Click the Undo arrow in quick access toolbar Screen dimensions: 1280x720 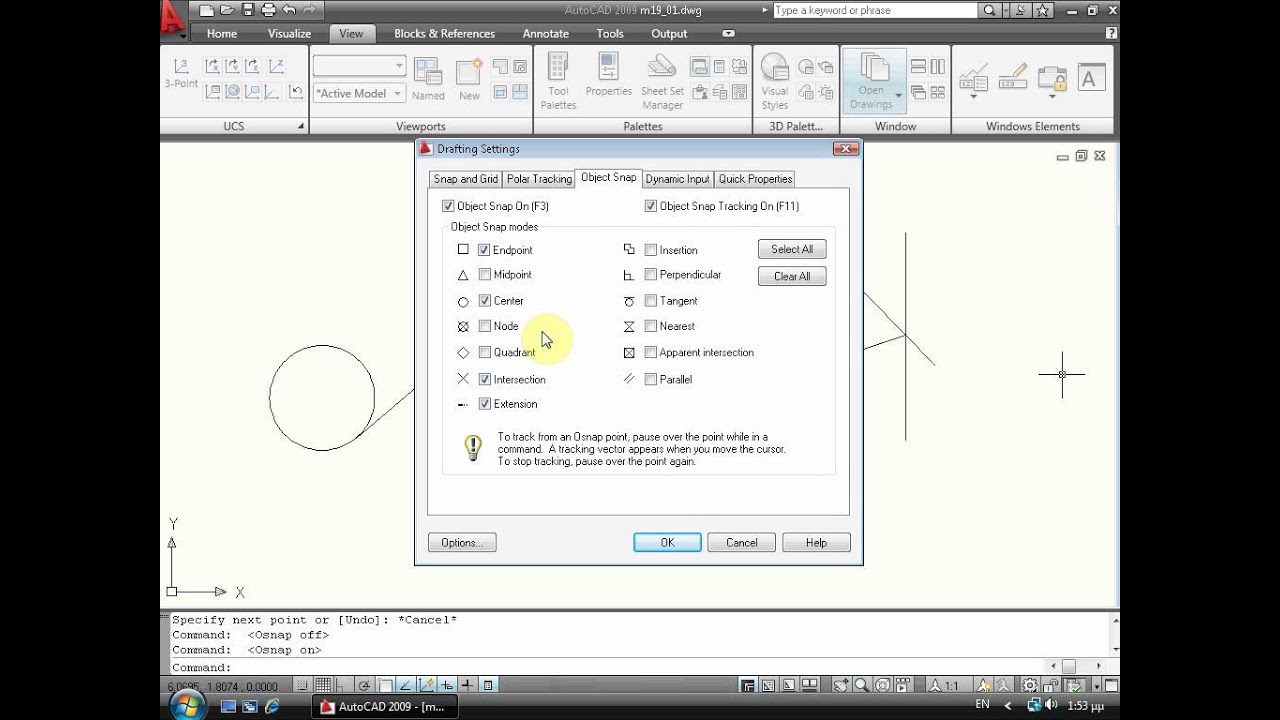(x=290, y=10)
